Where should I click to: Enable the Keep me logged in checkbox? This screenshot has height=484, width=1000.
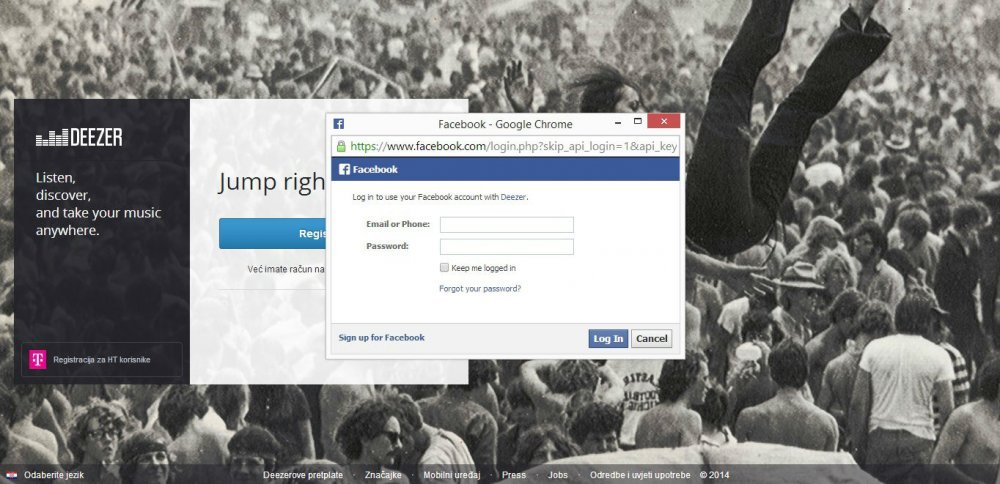click(445, 268)
